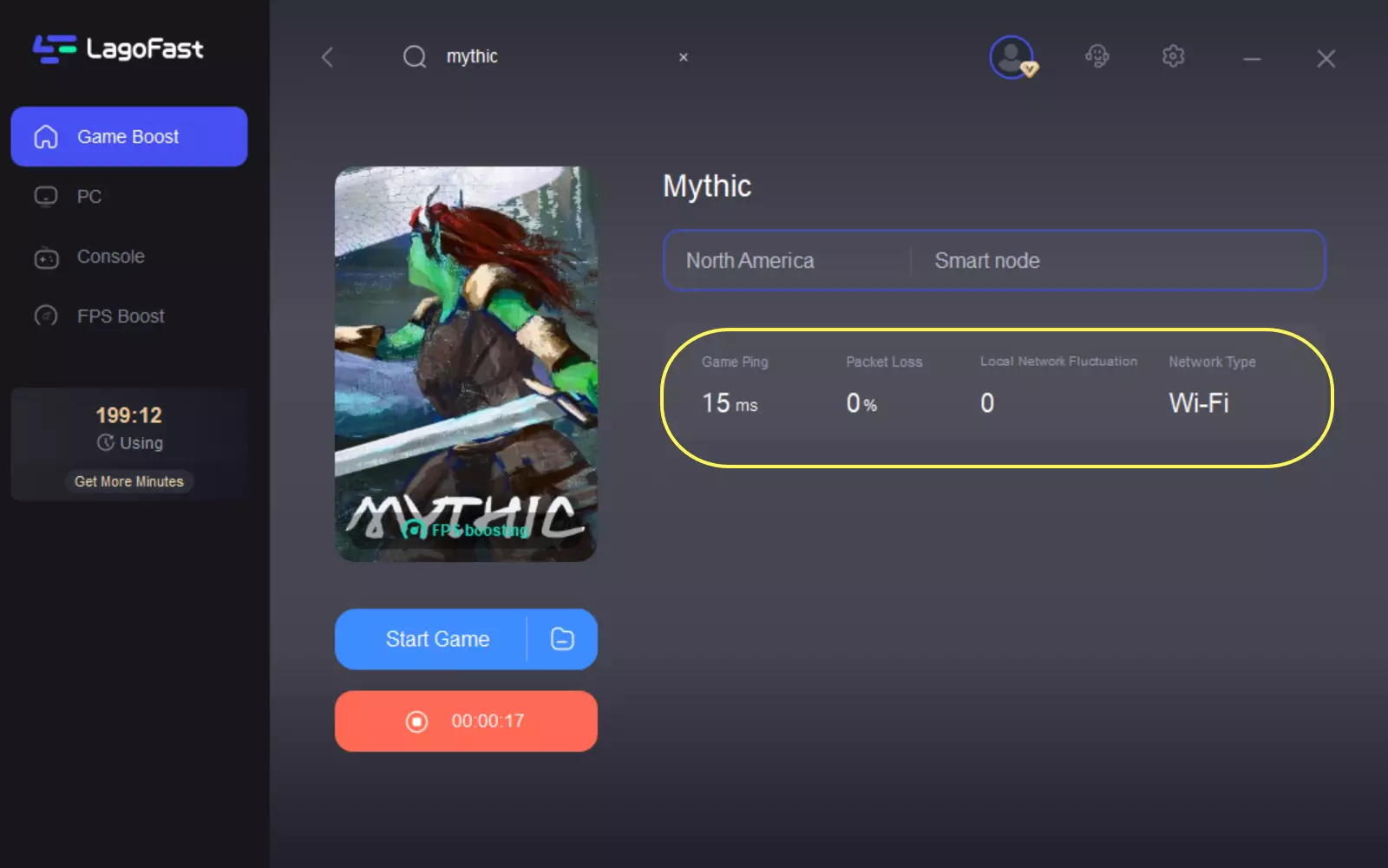Image resolution: width=1388 pixels, height=868 pixels.
Task: Open the FPS Boost section
Action: pos(120,317)
